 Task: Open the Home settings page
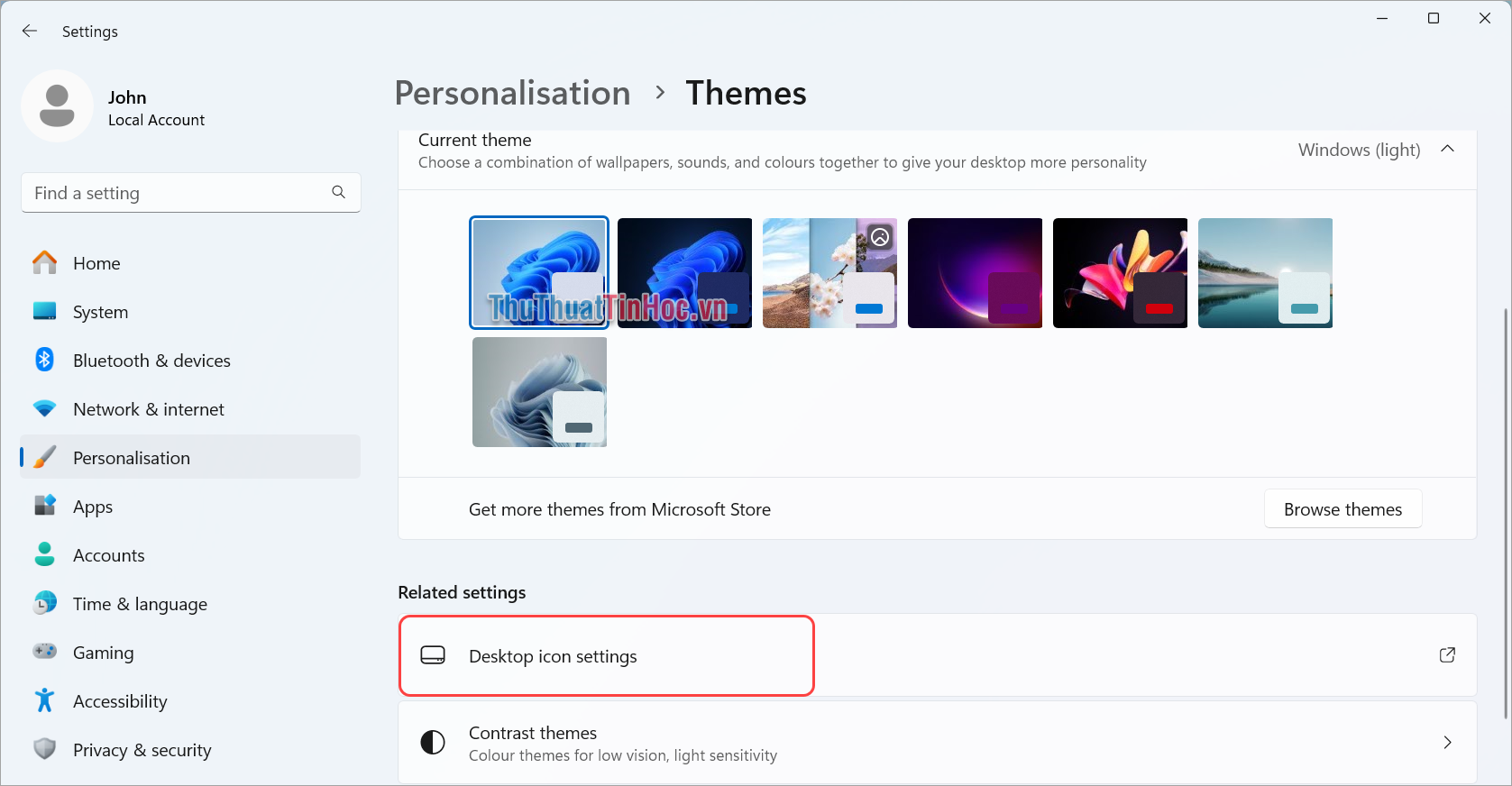[x=96, y=262]
